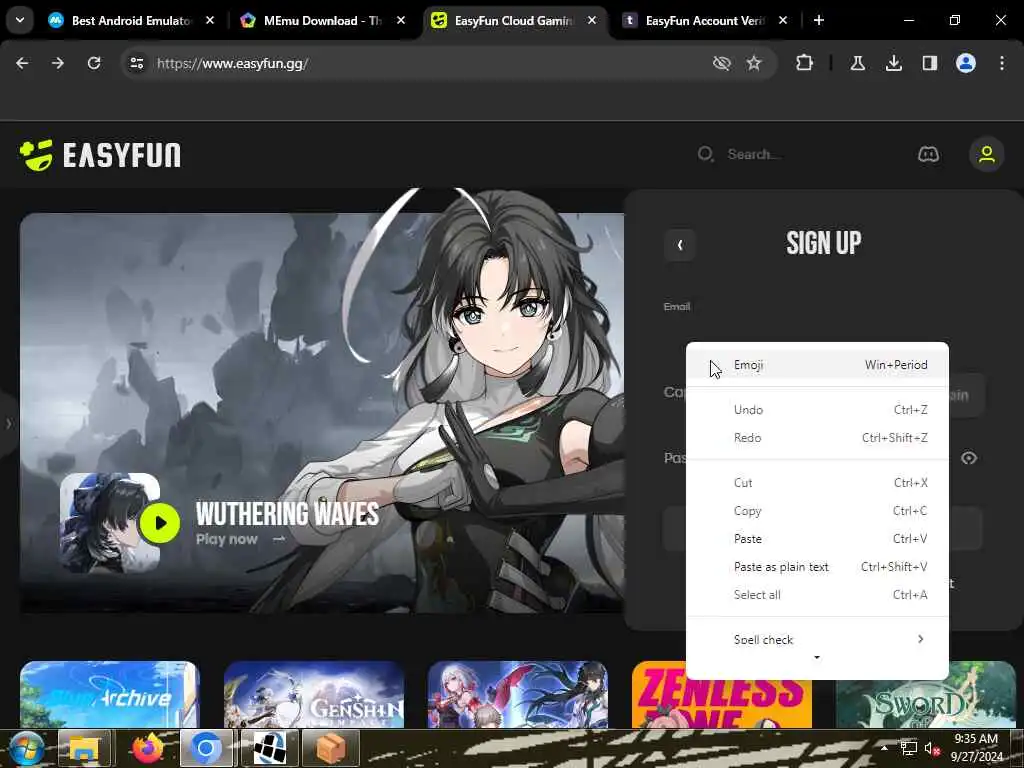
Task: Click the network tray icon
Action: pyautogui.click(x=908, y=748)
